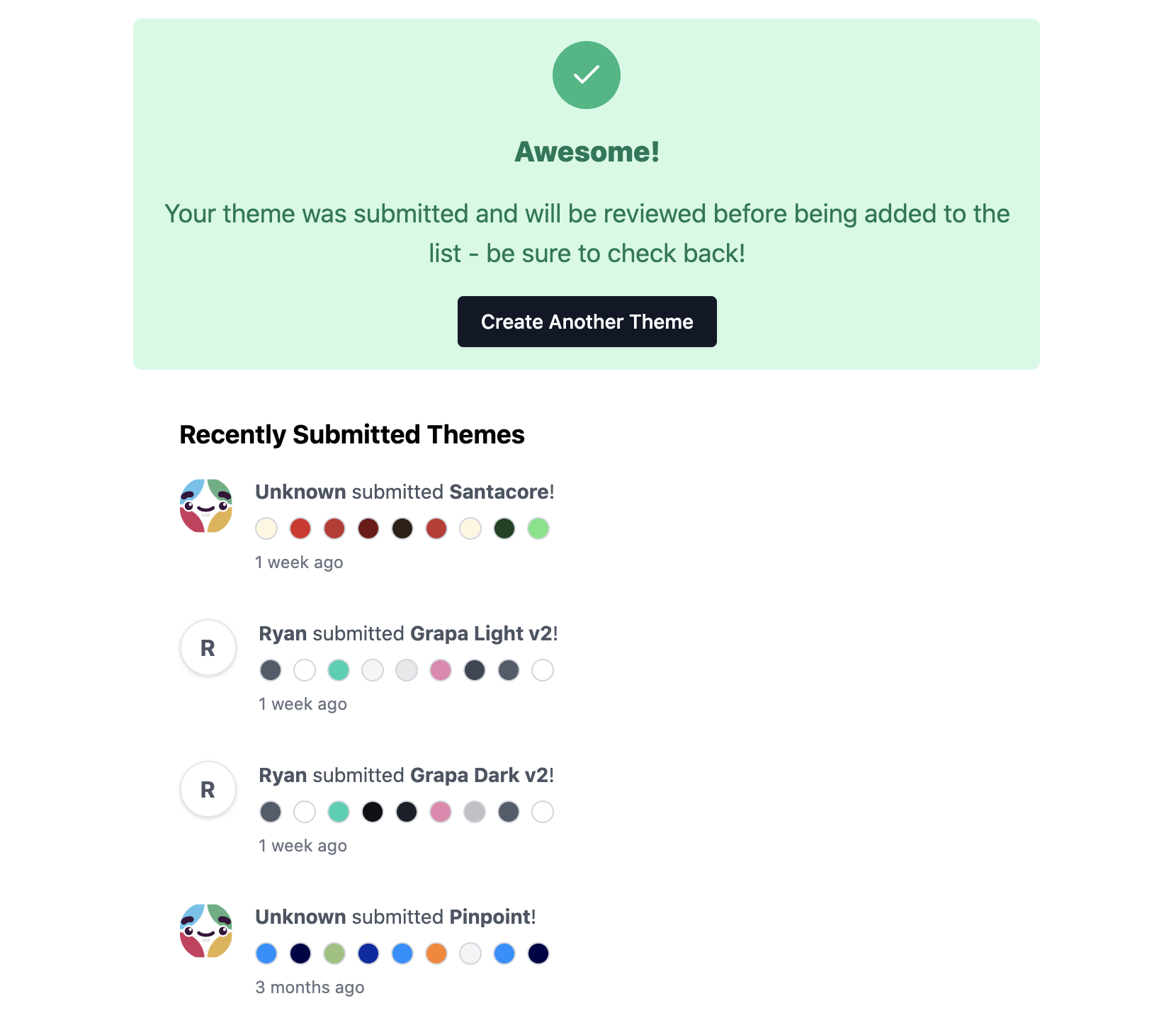Open the Santacore theme name link
The width and height of the screenshot is (1176, 1030).
(x=499, y=492)
